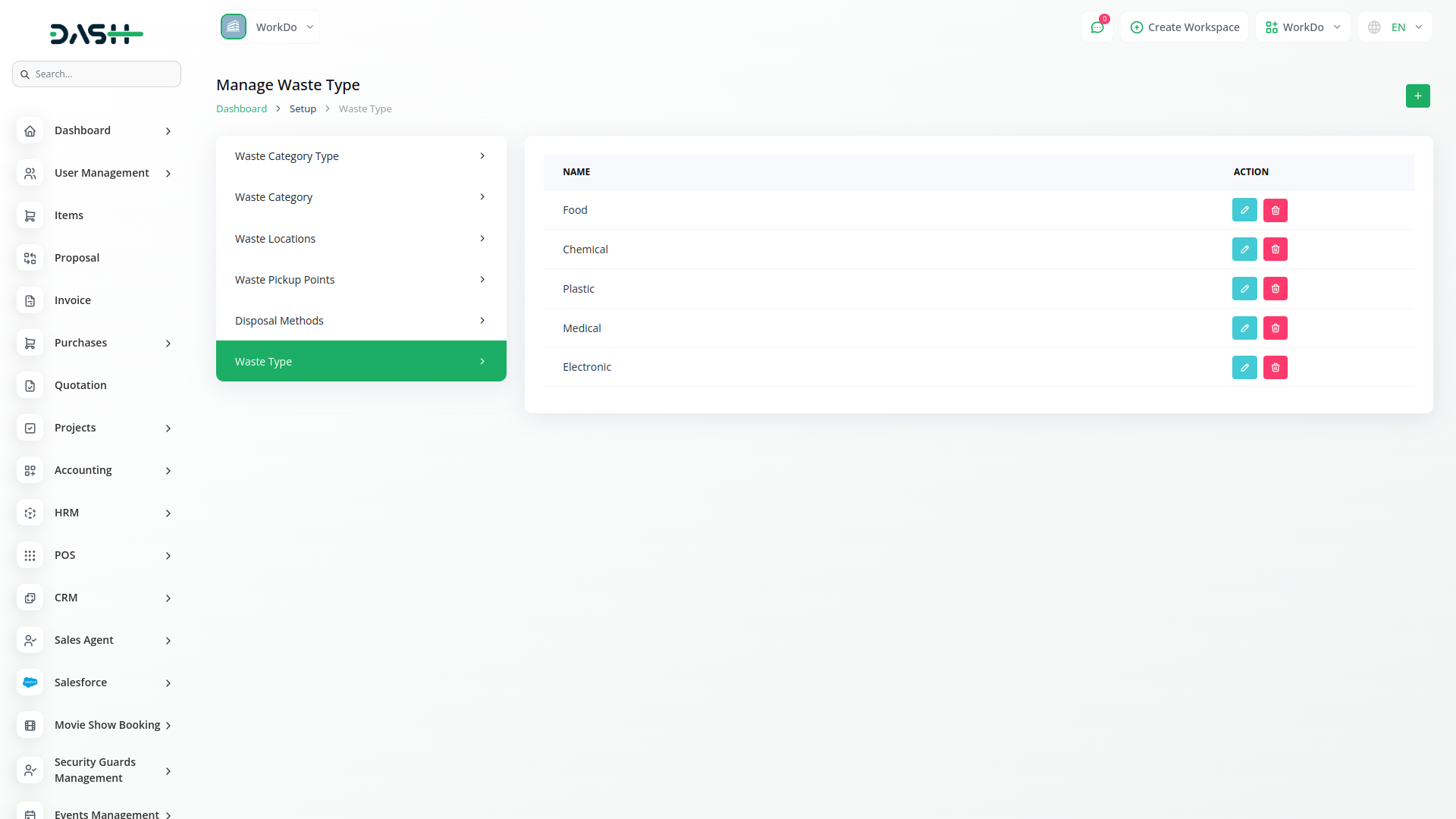This screenshot has height=819, width=1456.
Task: Click the Create Workspace button
Action: pos(1185,27)
